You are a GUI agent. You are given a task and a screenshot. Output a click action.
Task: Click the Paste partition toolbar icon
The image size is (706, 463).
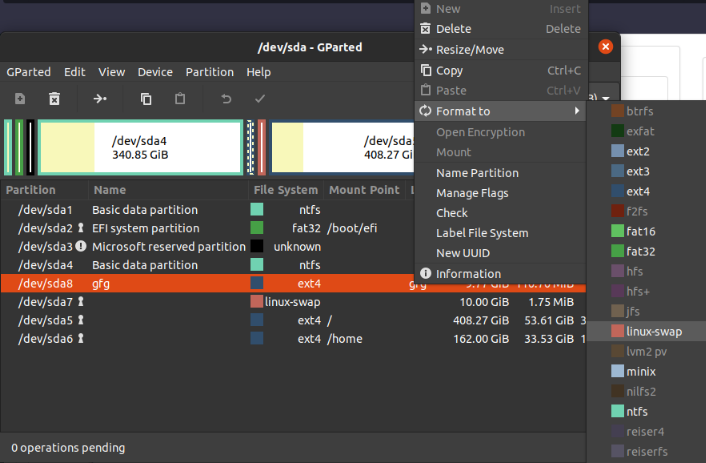click(x=180, y=98)
